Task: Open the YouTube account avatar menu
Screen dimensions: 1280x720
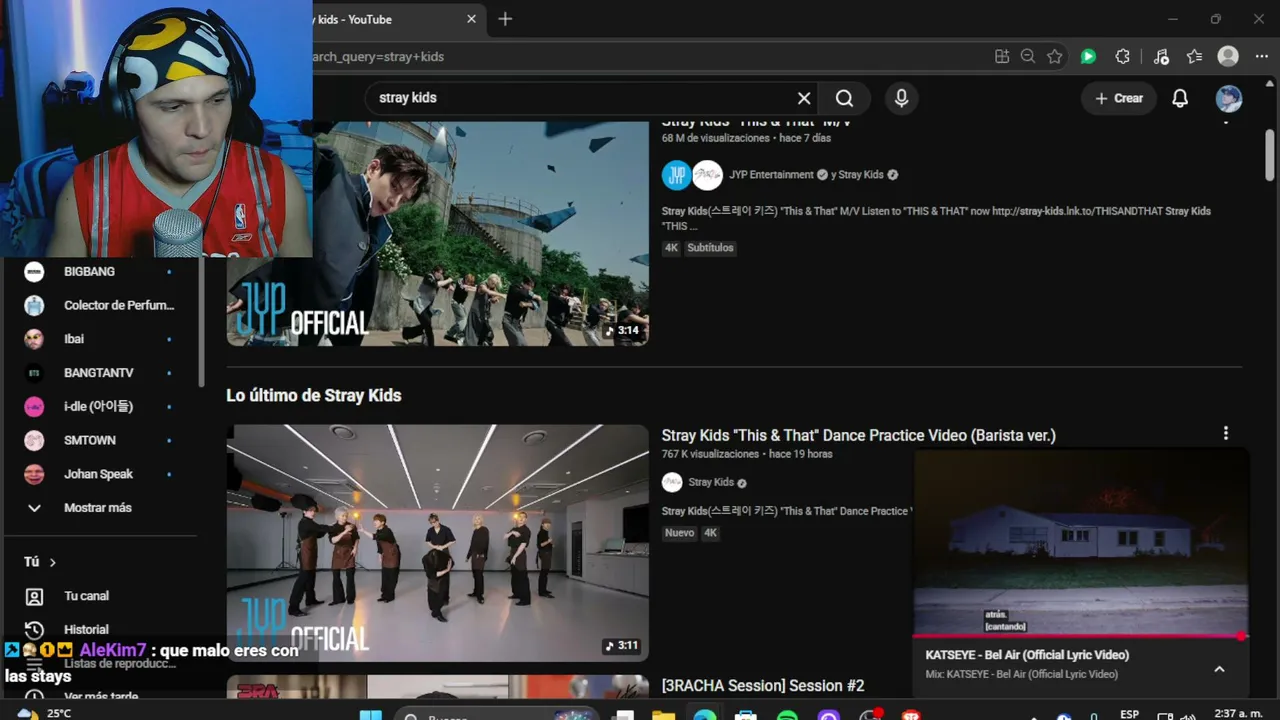Action: [x=1228, y=98]
